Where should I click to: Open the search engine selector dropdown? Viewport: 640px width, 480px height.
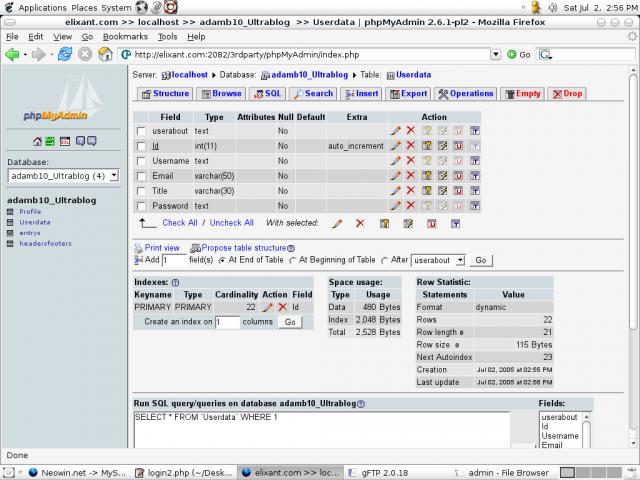[546, 54]
